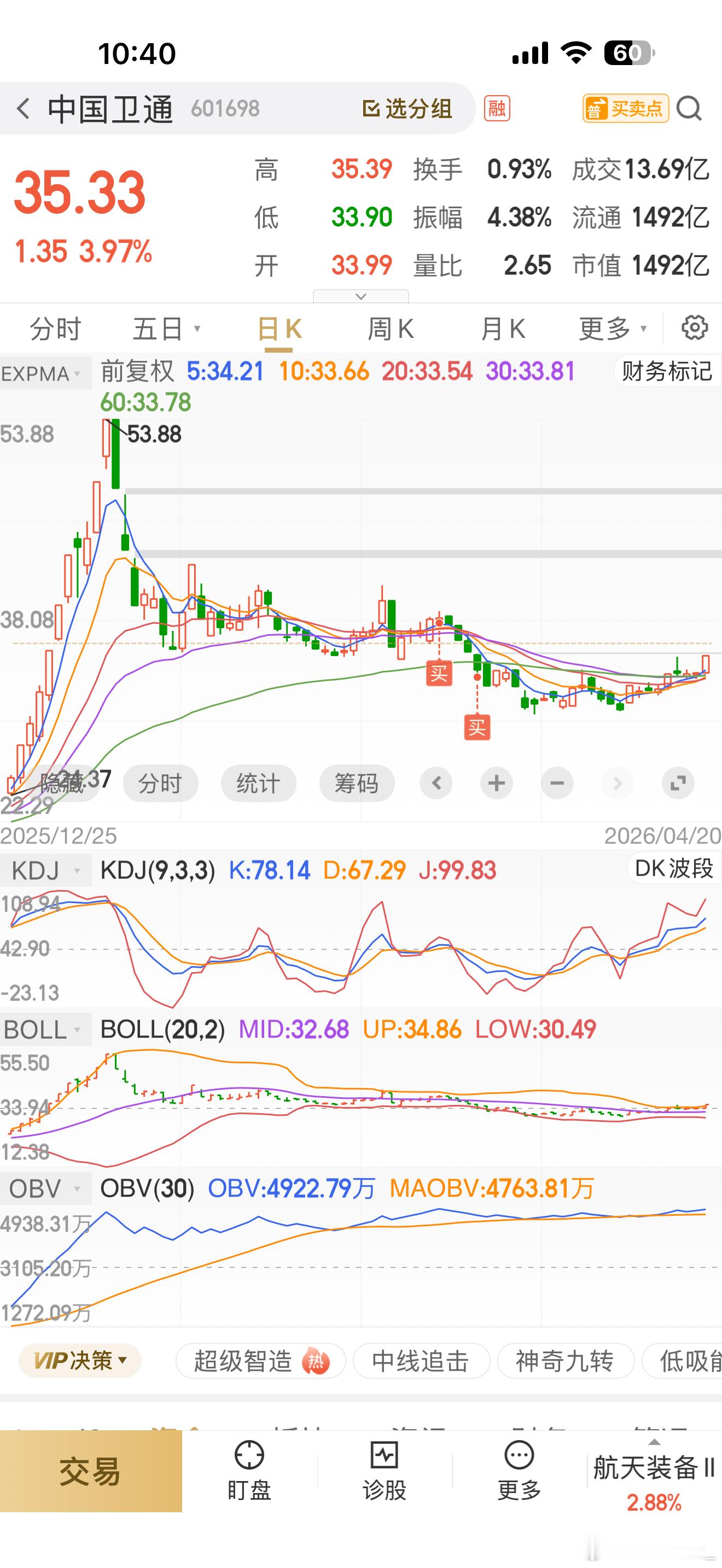Select the 超级智造 strategy chip

pos(260,1360)
